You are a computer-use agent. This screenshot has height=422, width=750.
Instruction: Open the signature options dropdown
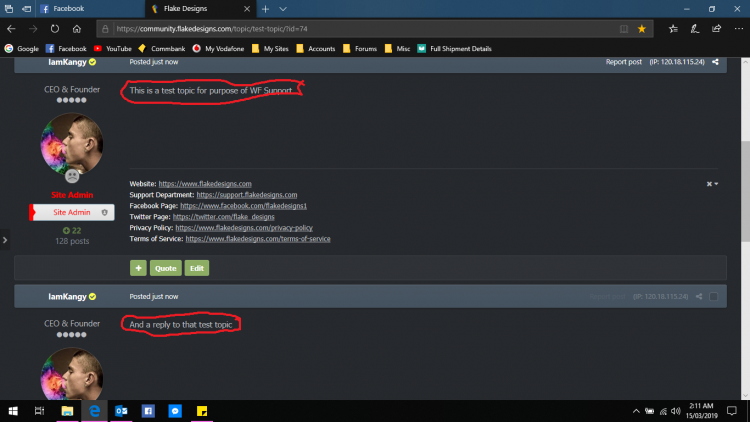pyautogui.click(x=711, y=184)
